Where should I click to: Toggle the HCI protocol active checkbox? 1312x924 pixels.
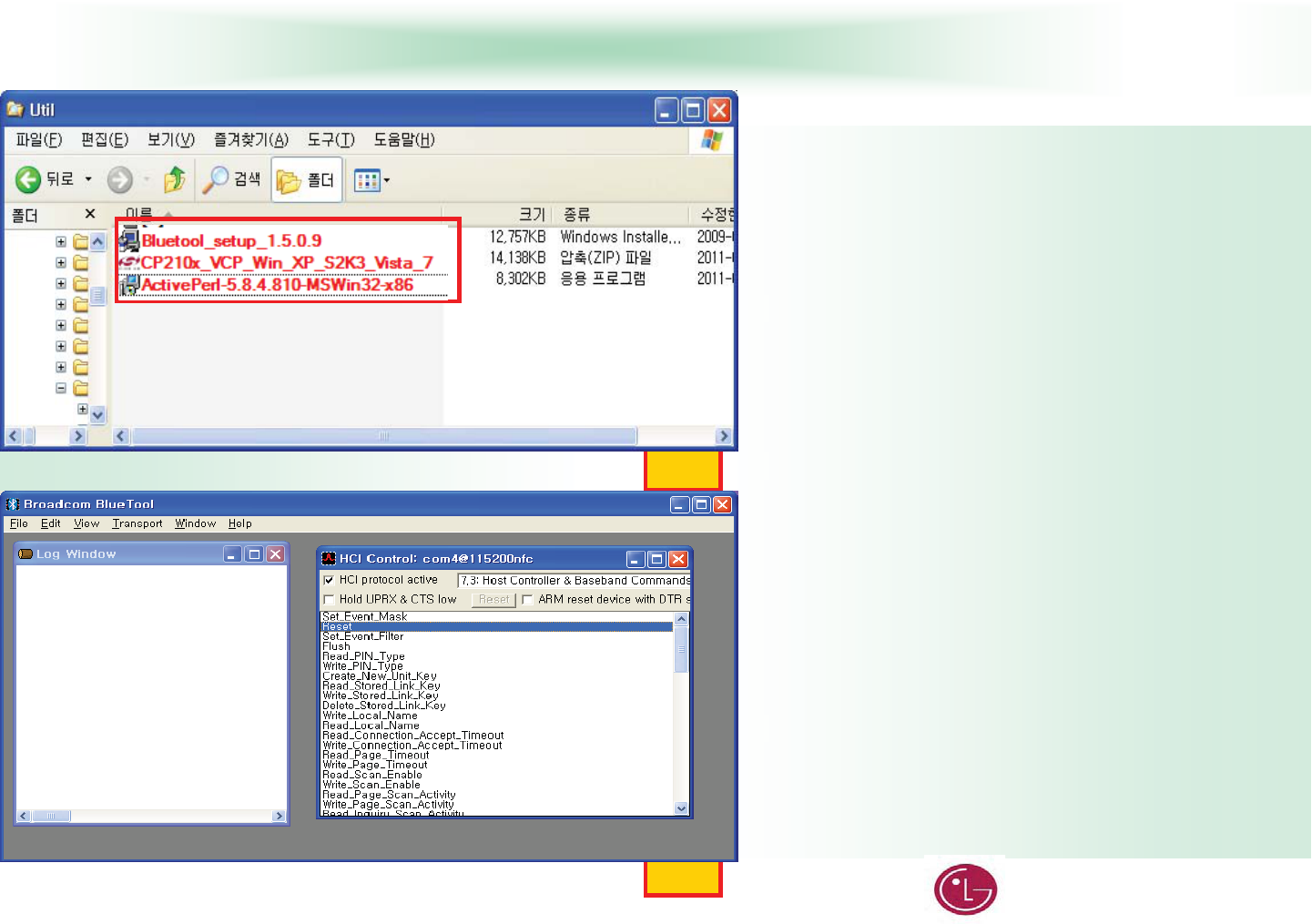point(329,580)
